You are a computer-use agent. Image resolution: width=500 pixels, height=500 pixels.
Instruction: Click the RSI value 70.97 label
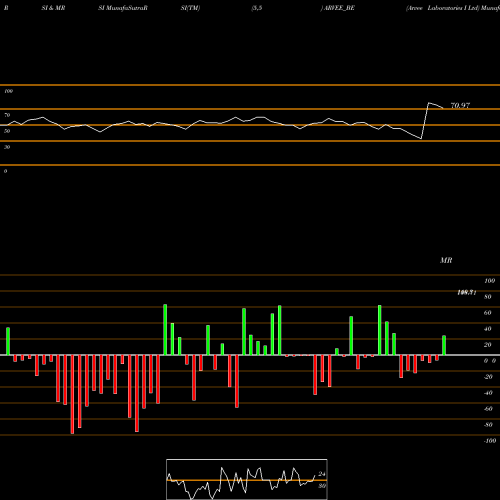(460, 105)
